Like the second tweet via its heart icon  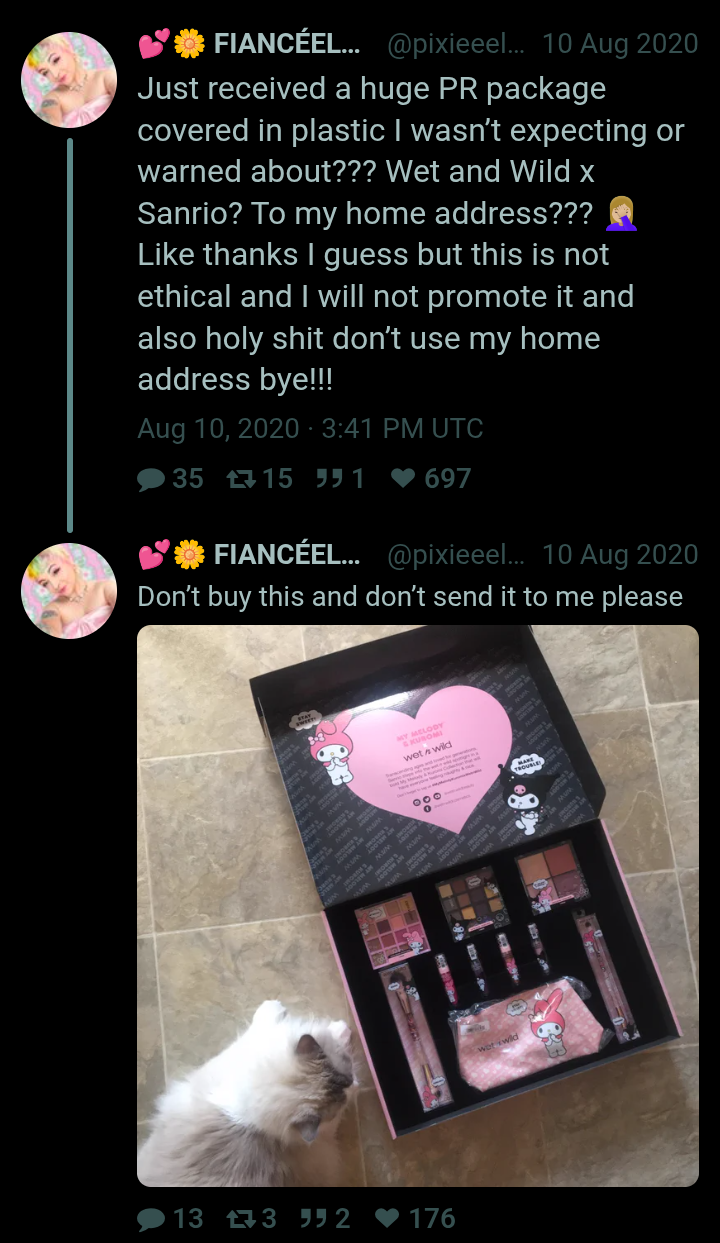[389, 1218]
